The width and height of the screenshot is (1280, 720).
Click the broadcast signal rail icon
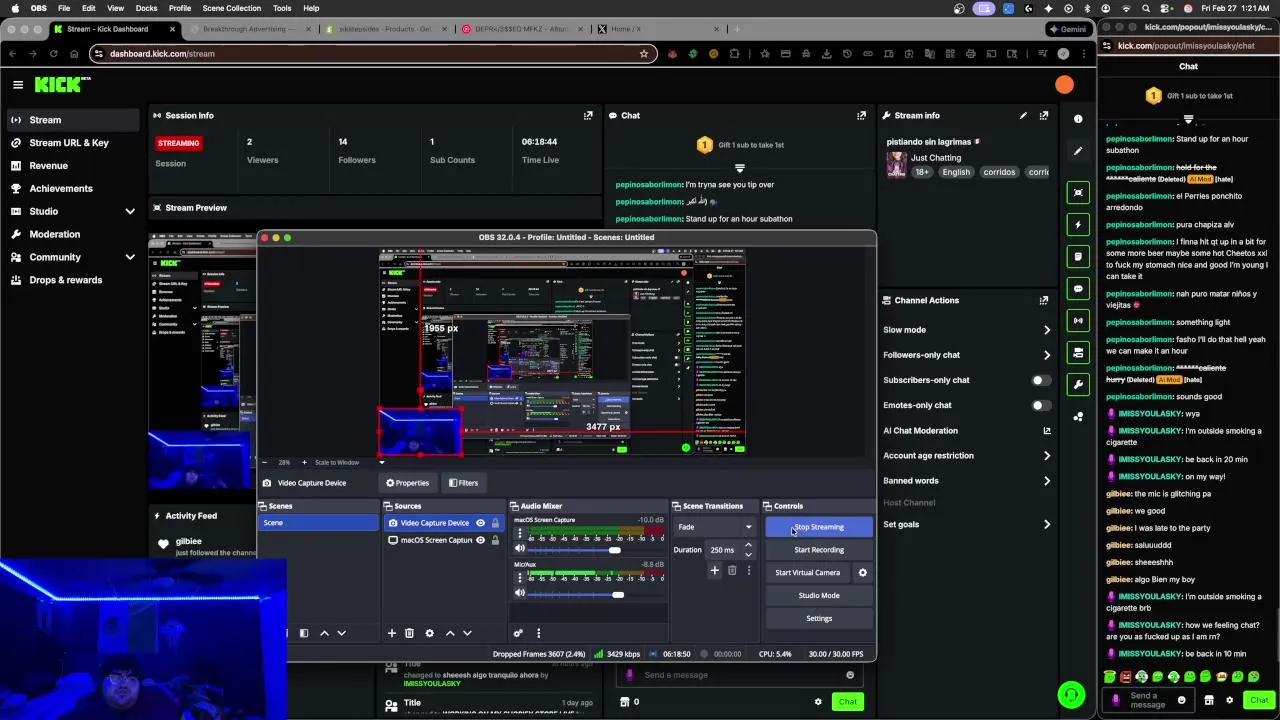(x=1078, y=321)
